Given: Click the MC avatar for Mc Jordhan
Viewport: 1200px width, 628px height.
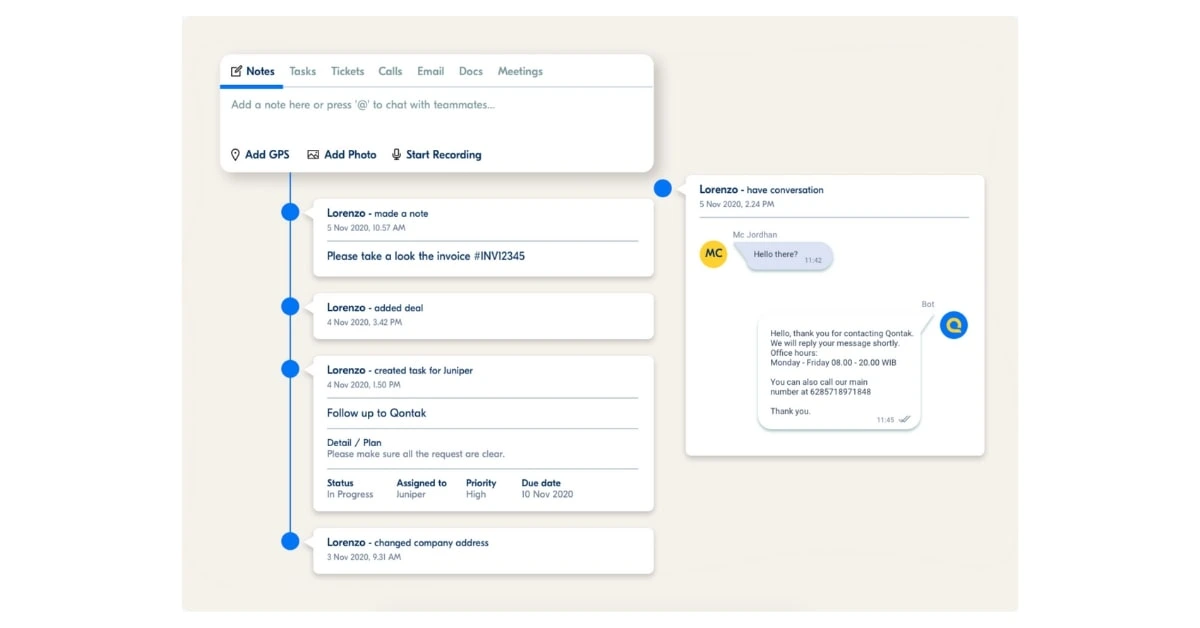Looking at the screenshot, I should coord(714,254).
